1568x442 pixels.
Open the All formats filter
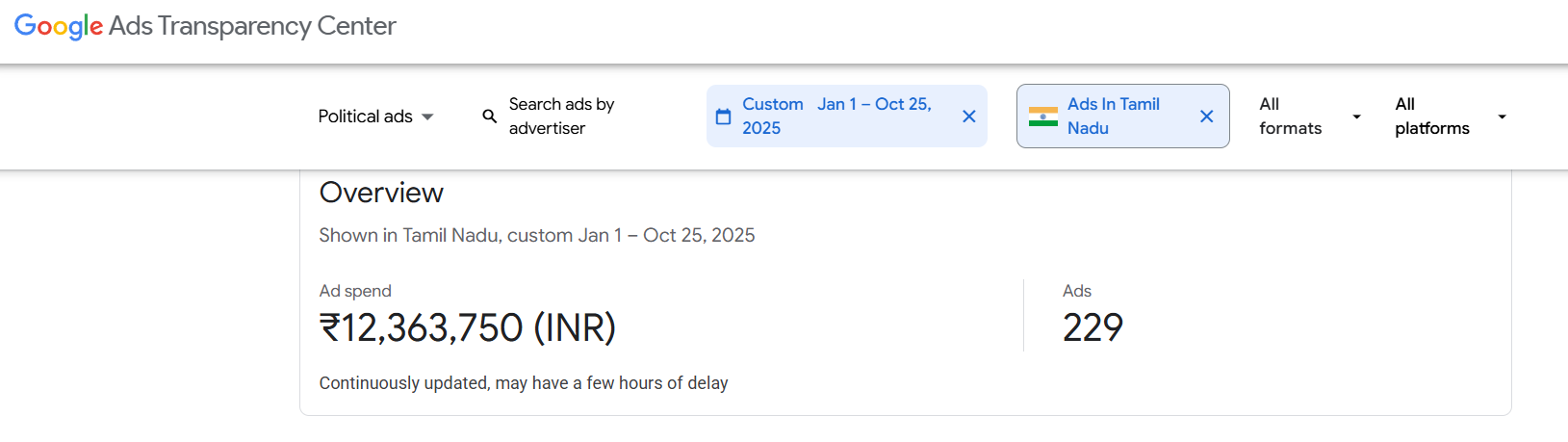tap(1290, 117)
